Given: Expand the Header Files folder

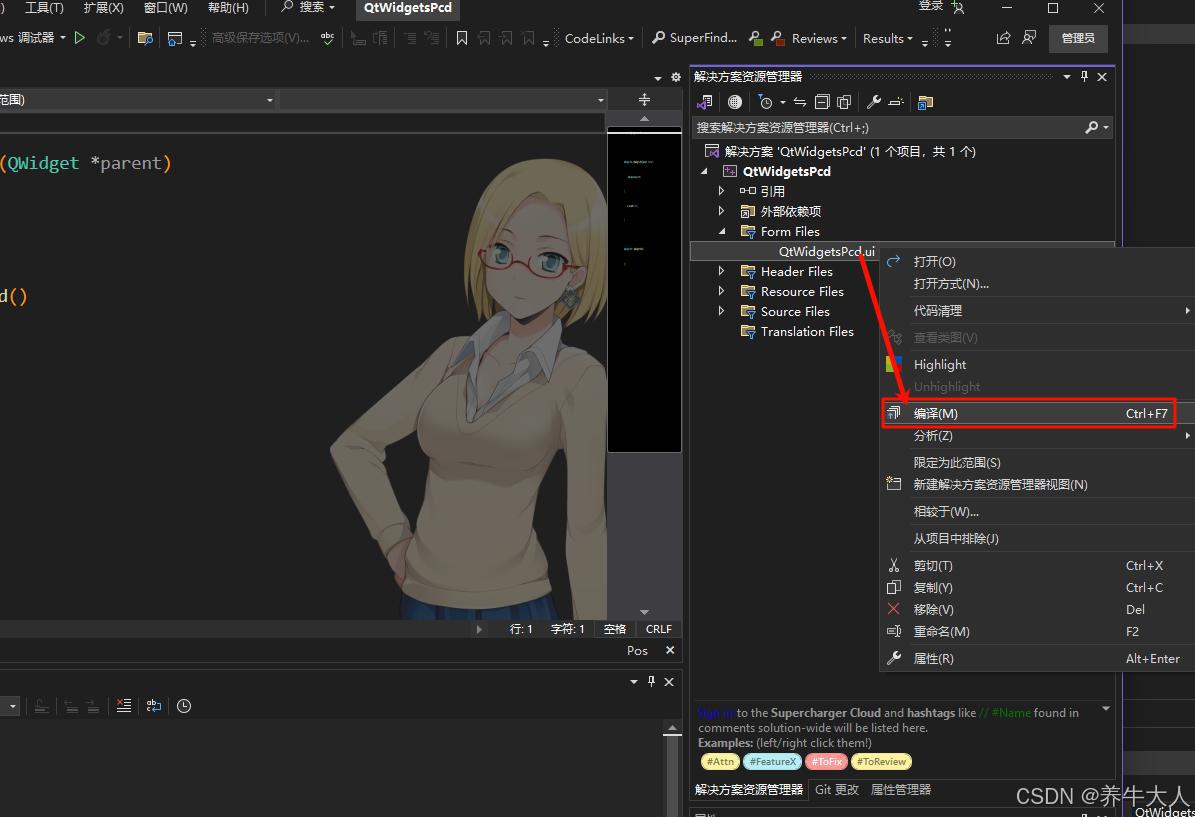Looking at the screenshot, I should (721, 271).
